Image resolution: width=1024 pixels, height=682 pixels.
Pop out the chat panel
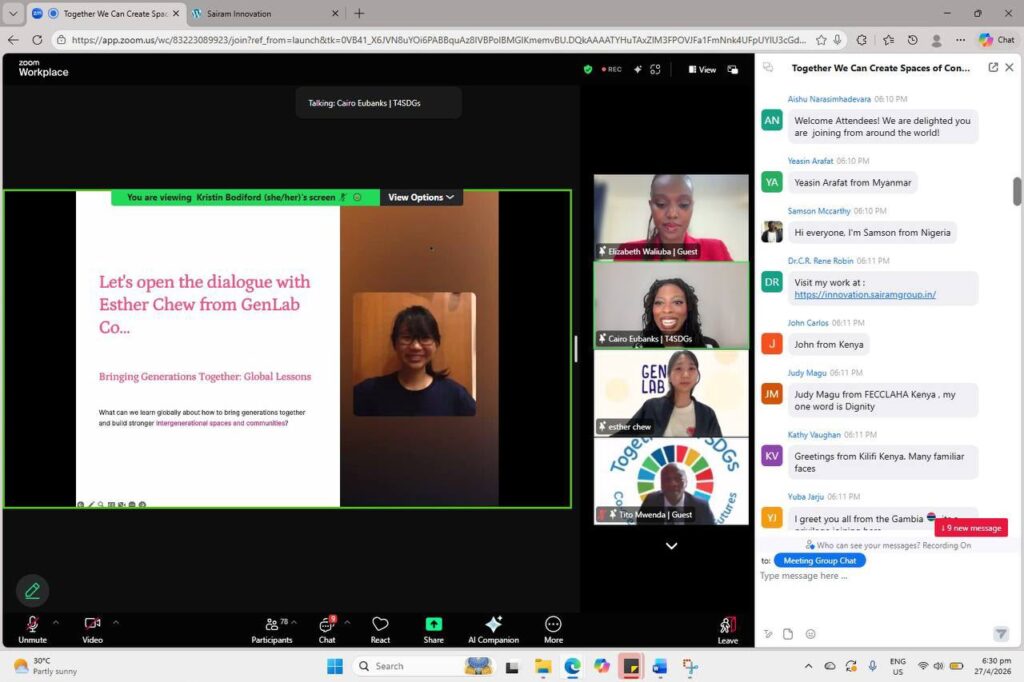[993, 67]
